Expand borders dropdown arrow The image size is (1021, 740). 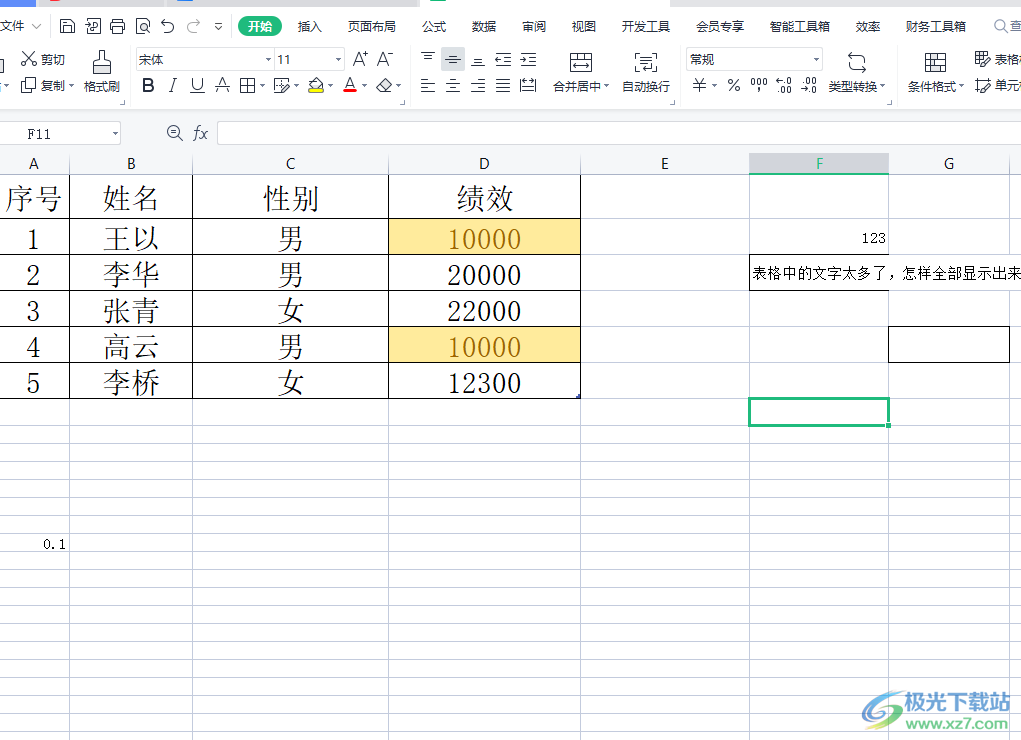(262, 85)
